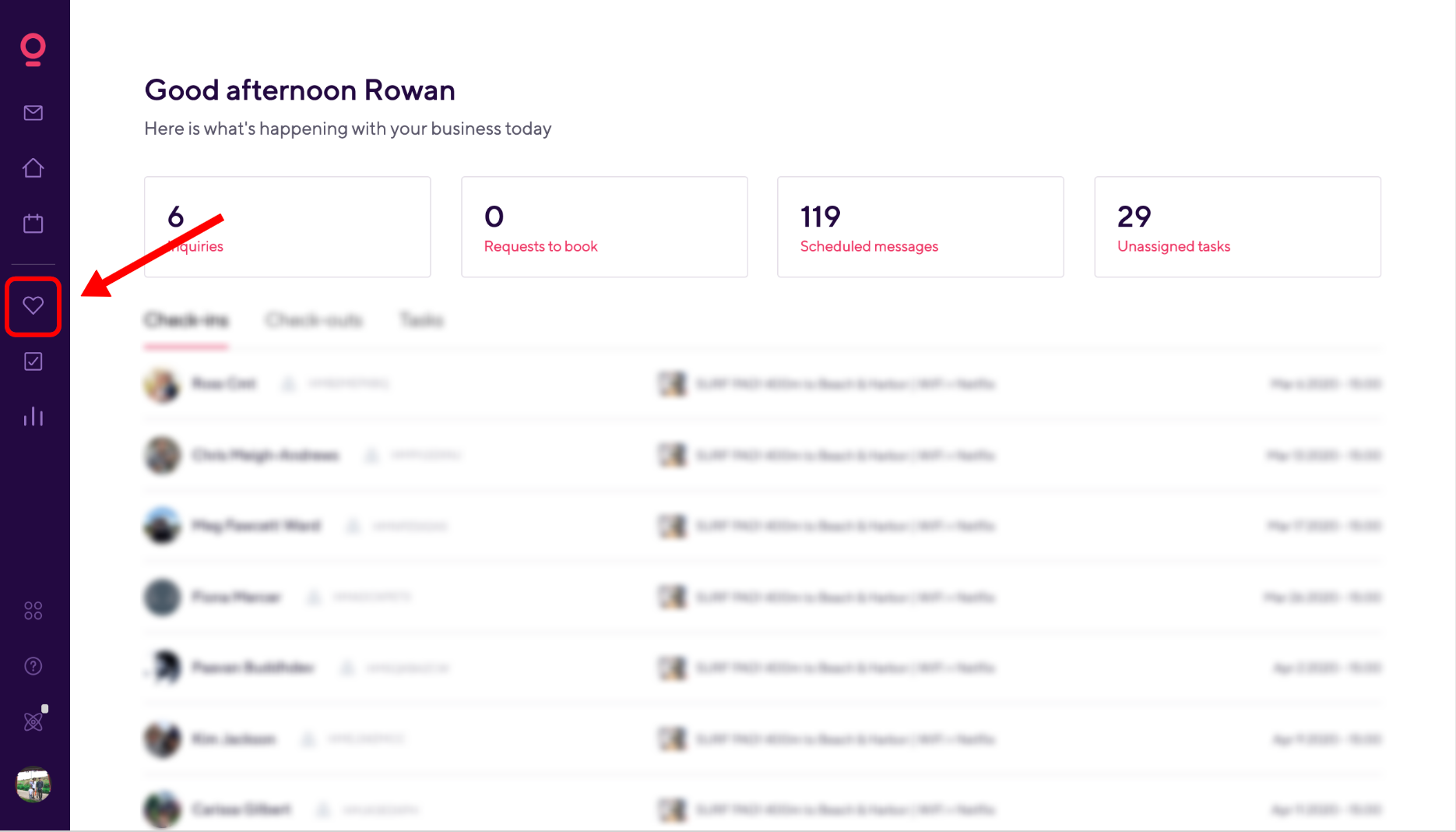
Task: Click the first guest's avatar in the list
Action: pos(162,385)
